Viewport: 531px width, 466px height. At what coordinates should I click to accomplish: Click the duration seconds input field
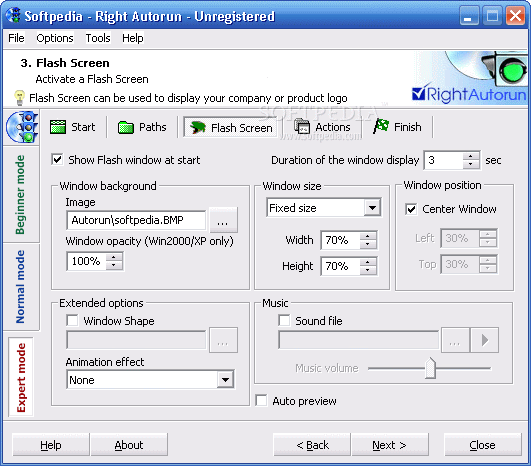(444, 160)
